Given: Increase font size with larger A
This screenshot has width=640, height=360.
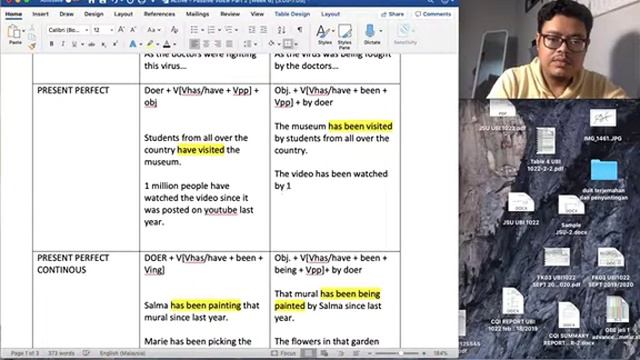Looking at the screenshot, I should [121, 30].
